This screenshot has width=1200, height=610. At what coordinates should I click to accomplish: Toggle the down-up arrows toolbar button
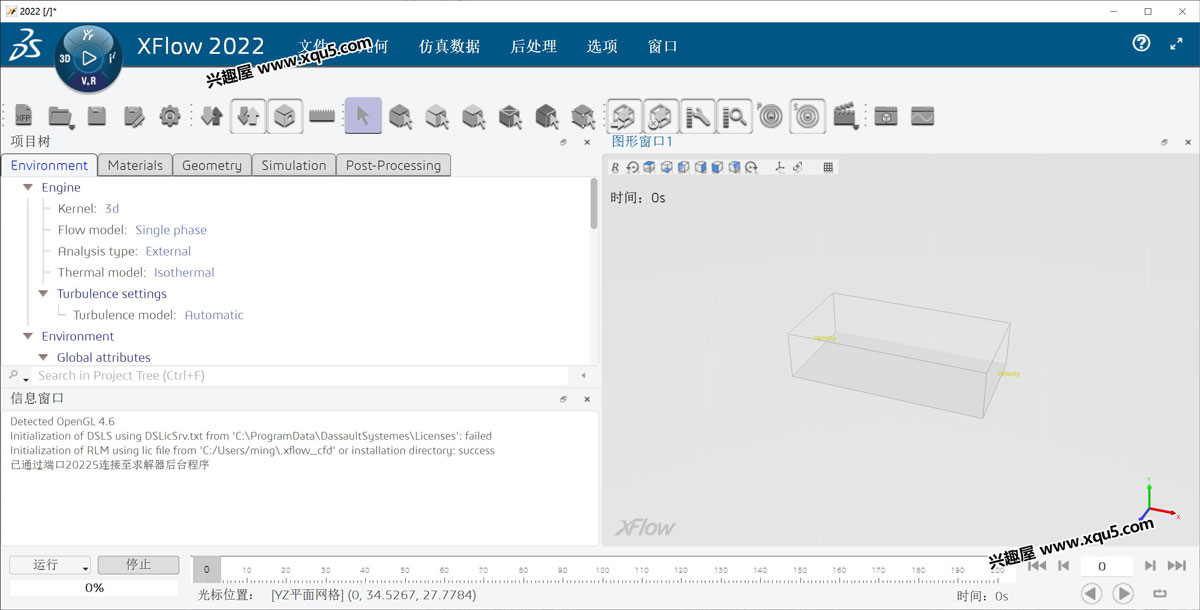[x=248, y=116]
